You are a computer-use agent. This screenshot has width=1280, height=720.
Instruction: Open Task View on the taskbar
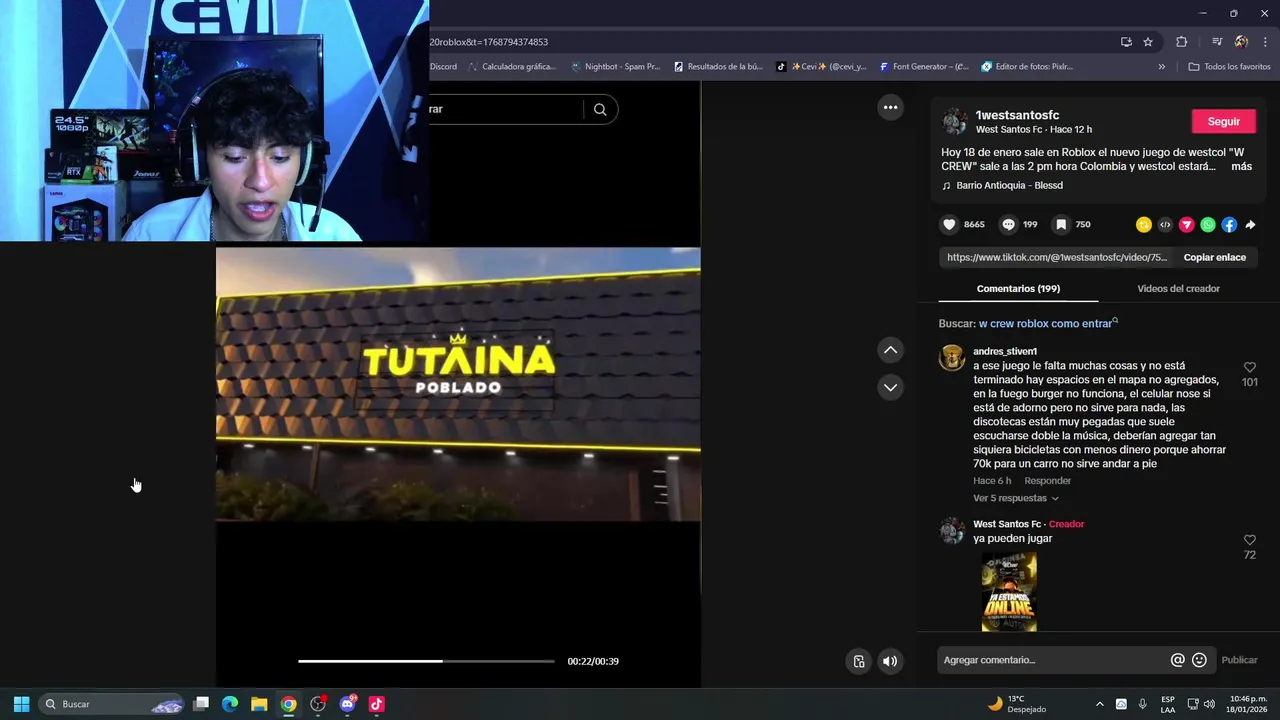pyautogui.click(x=201, y=704)
